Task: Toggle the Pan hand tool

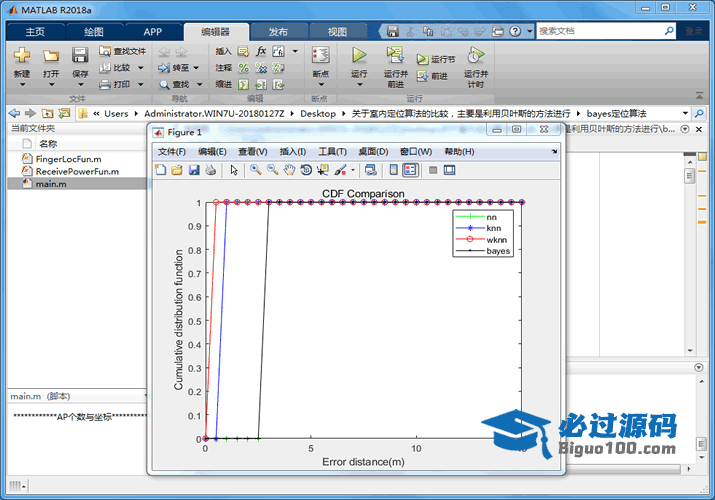Action: pos(289,170)
